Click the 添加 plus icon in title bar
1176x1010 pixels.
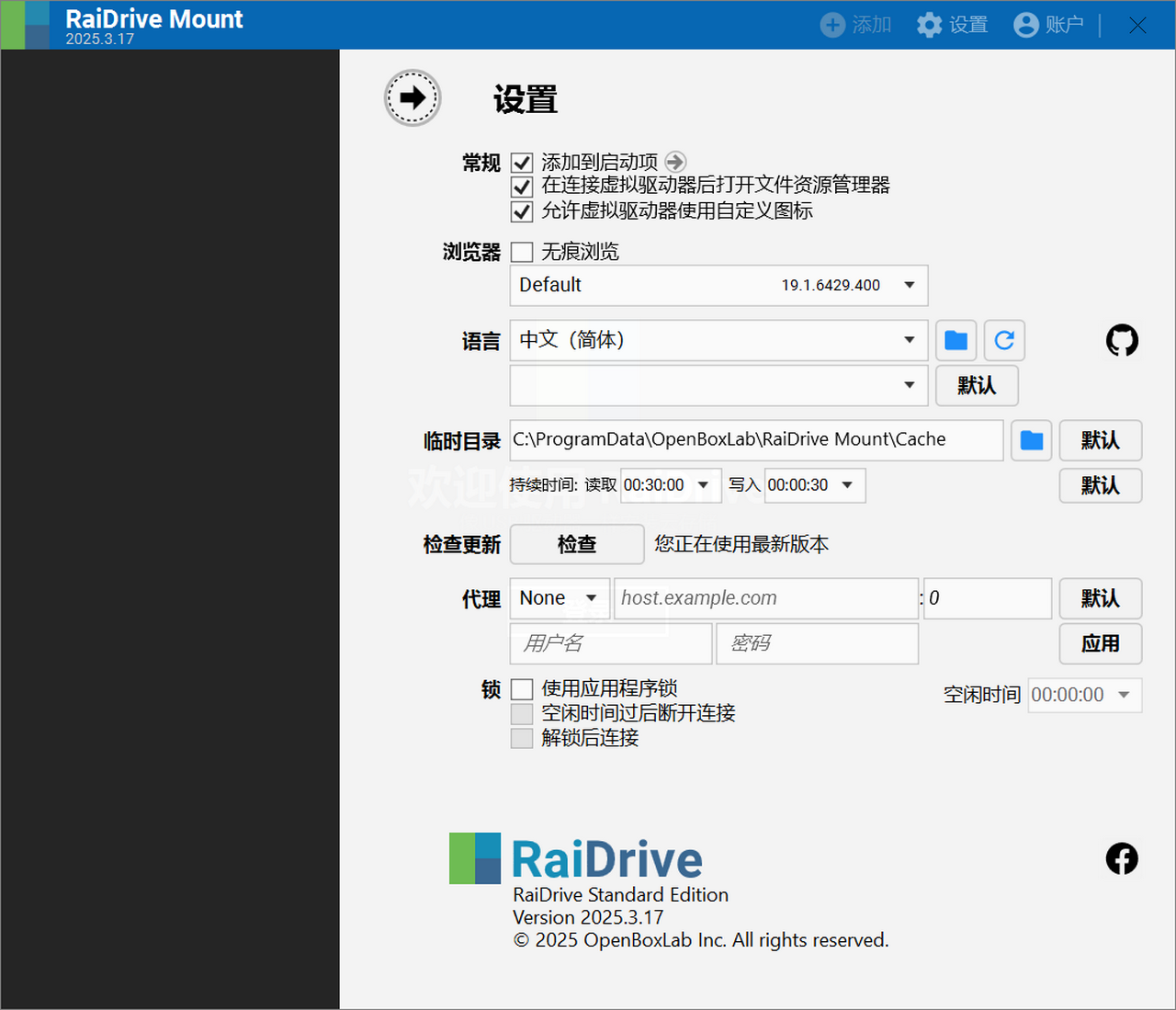tap(832, 25)
